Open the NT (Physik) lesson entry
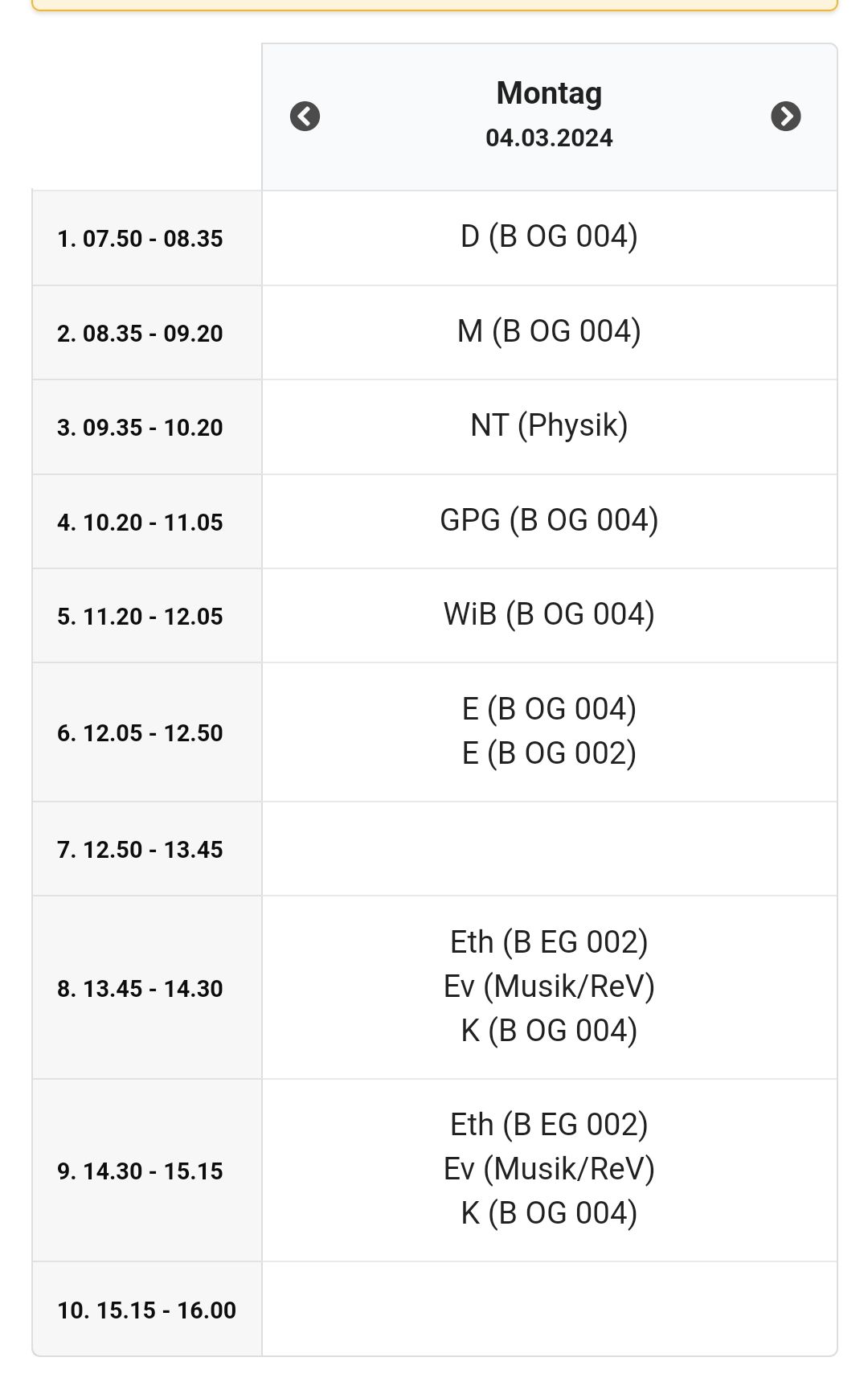 549,425
